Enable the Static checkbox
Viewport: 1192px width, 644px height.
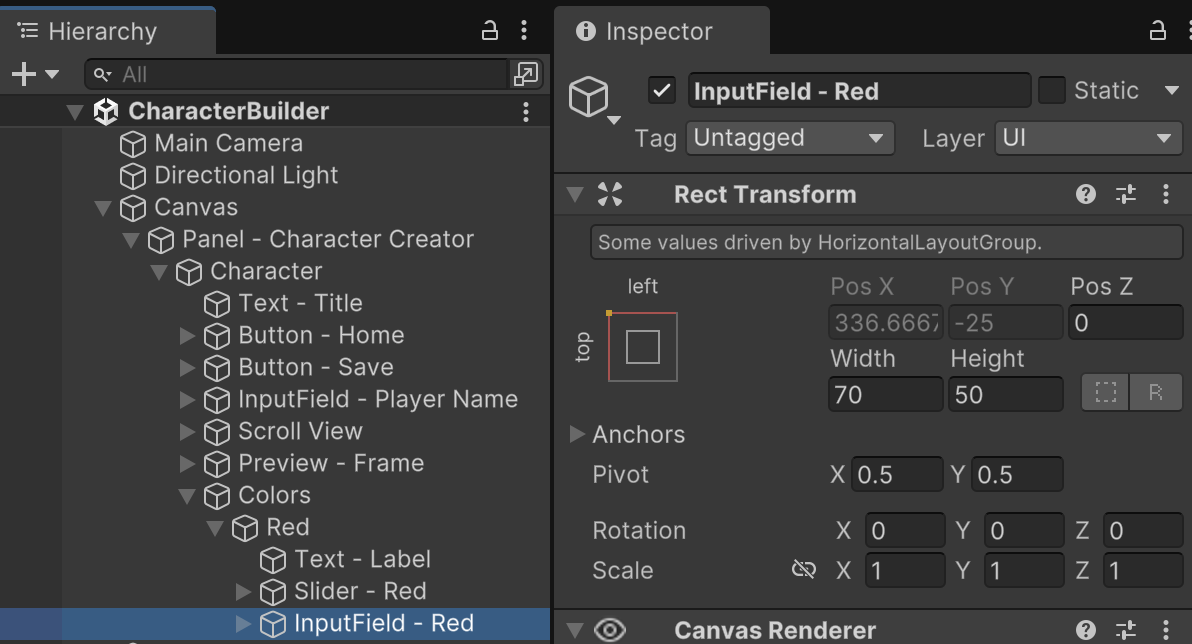(x=1052, y=91)
